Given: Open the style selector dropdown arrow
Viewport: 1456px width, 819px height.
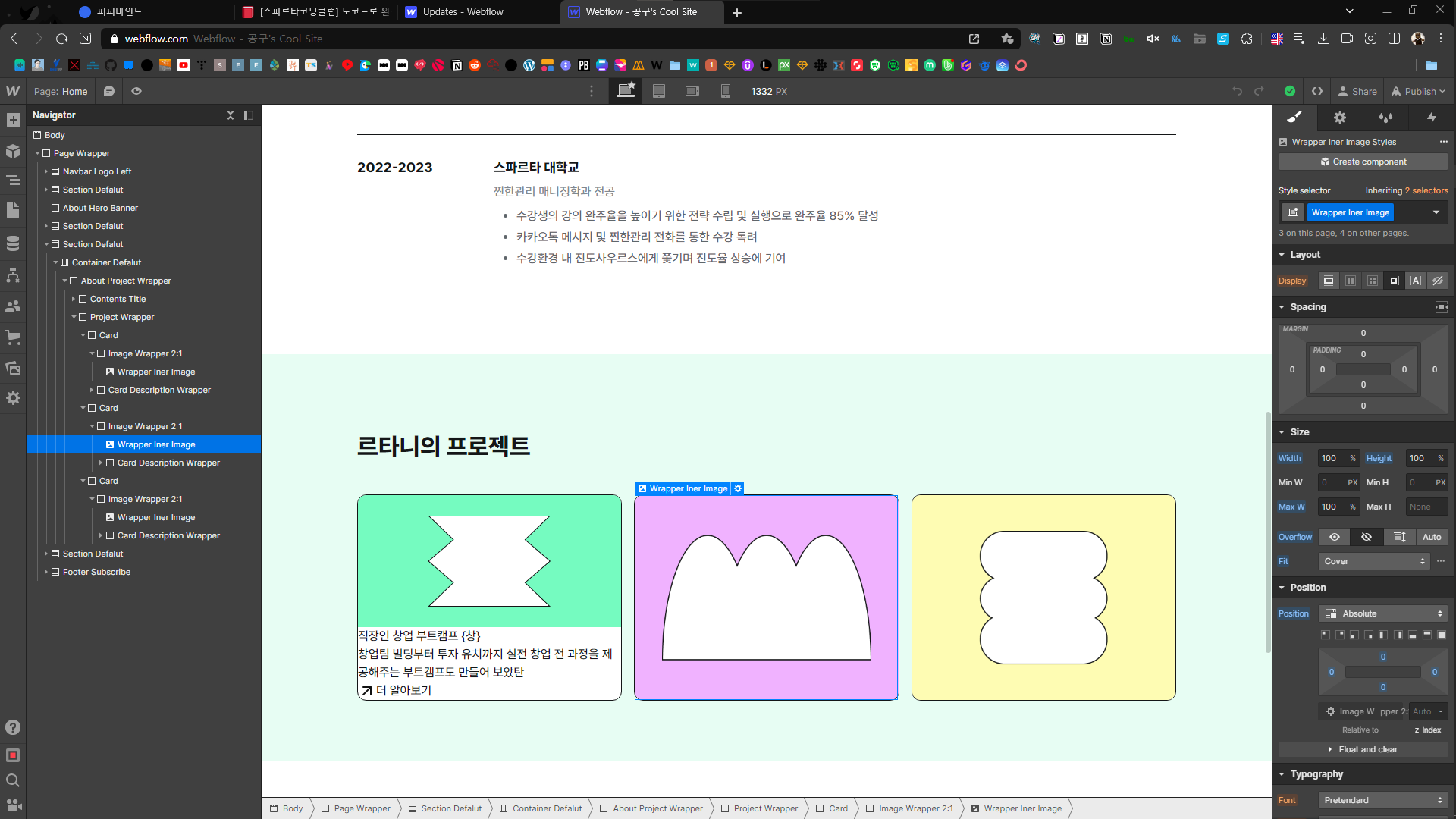Looking at the screenshot, I should coord(1436,212).
